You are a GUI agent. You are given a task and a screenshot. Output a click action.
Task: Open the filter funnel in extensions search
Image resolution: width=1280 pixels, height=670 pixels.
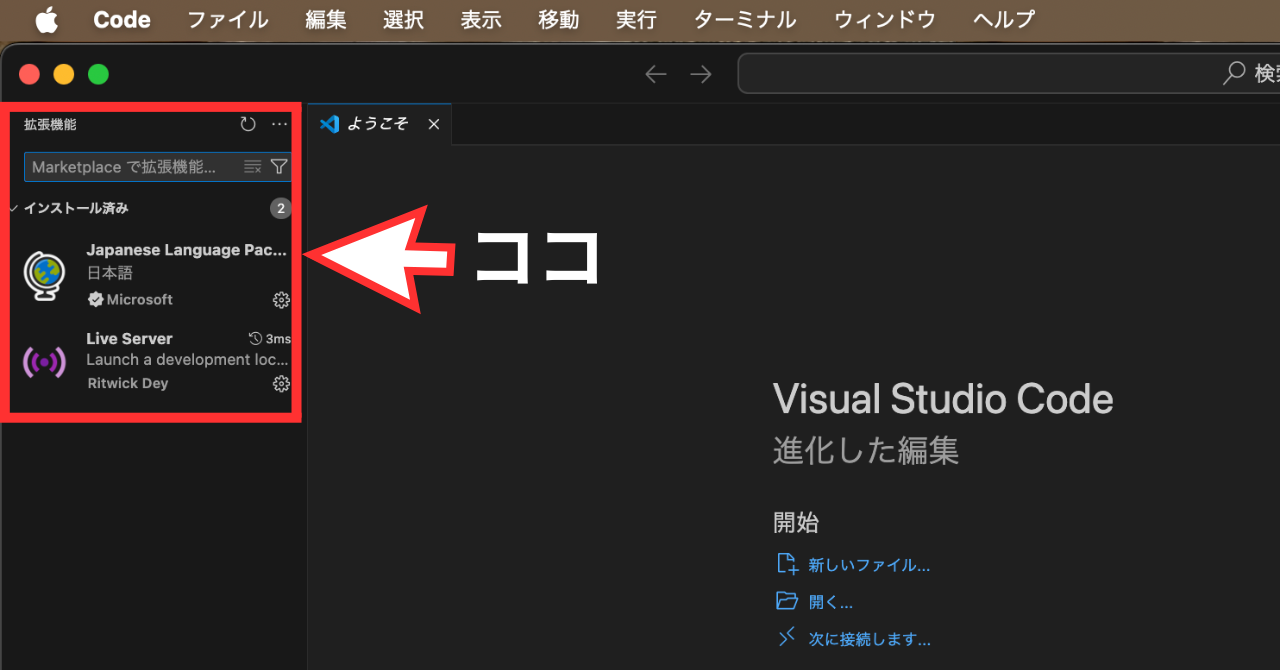click(279, 166)
